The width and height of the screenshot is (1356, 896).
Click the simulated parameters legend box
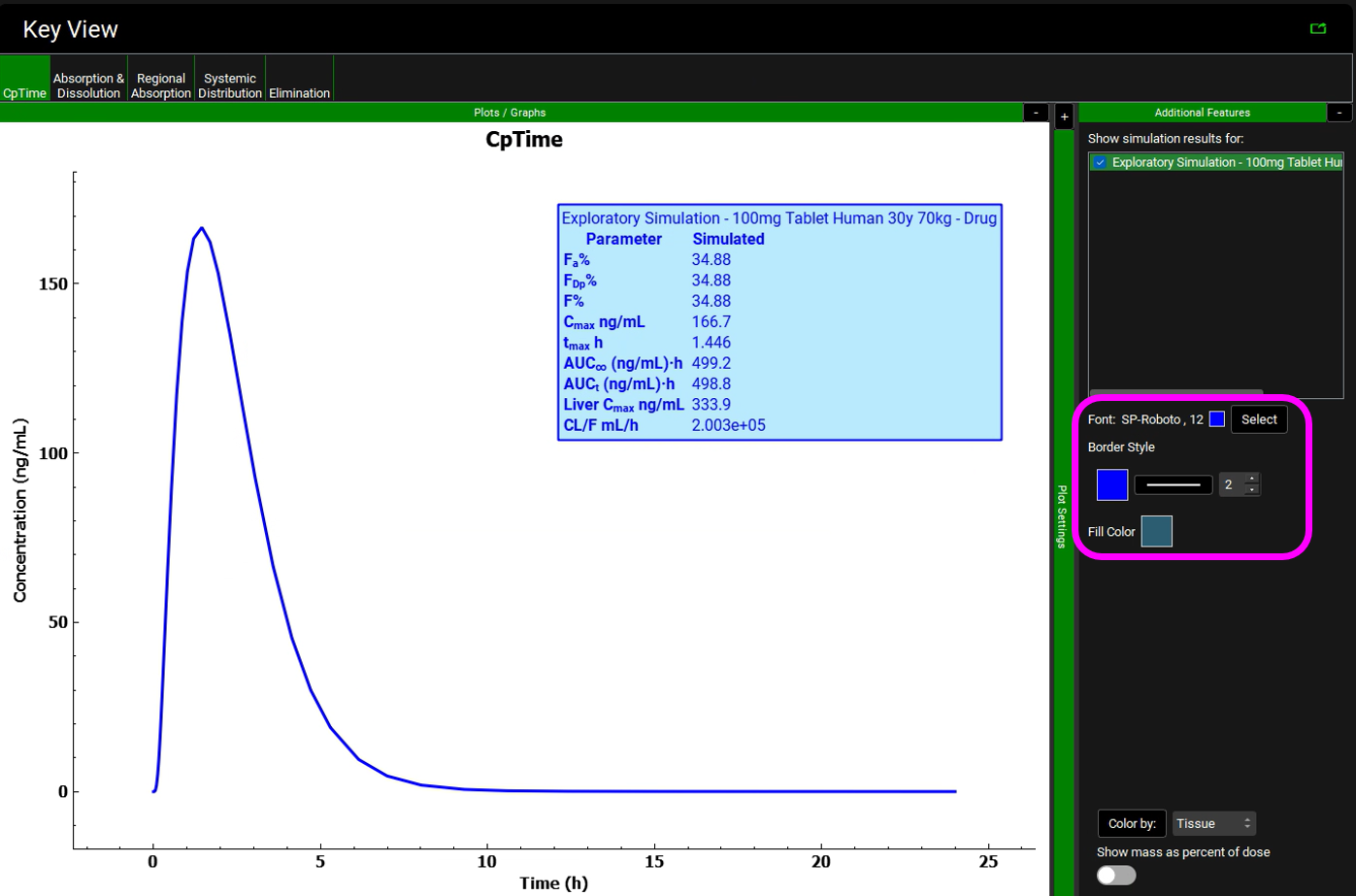click(x=779, y=322)
